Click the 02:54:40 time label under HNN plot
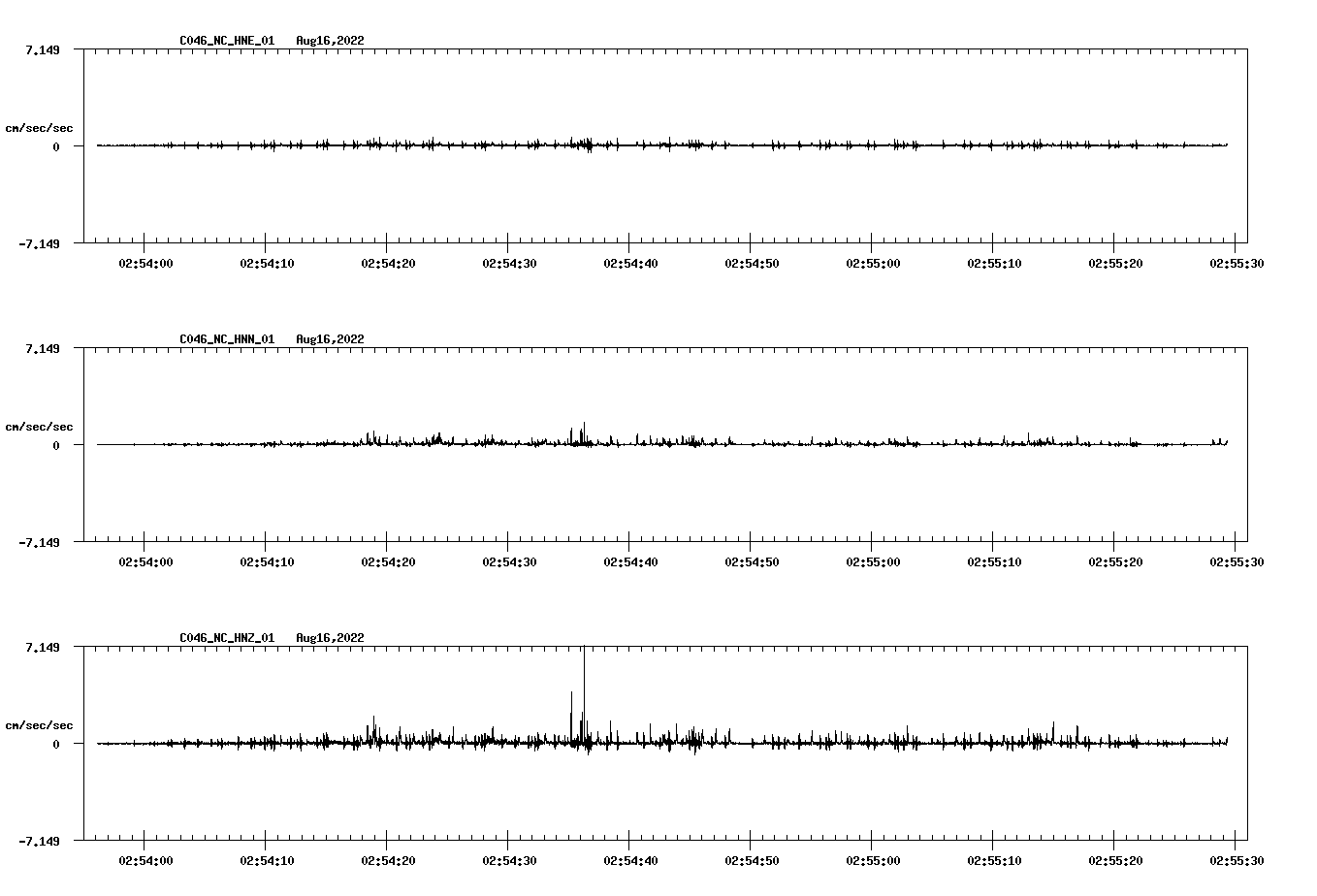1317x896 pixels. tap(631, 561)
